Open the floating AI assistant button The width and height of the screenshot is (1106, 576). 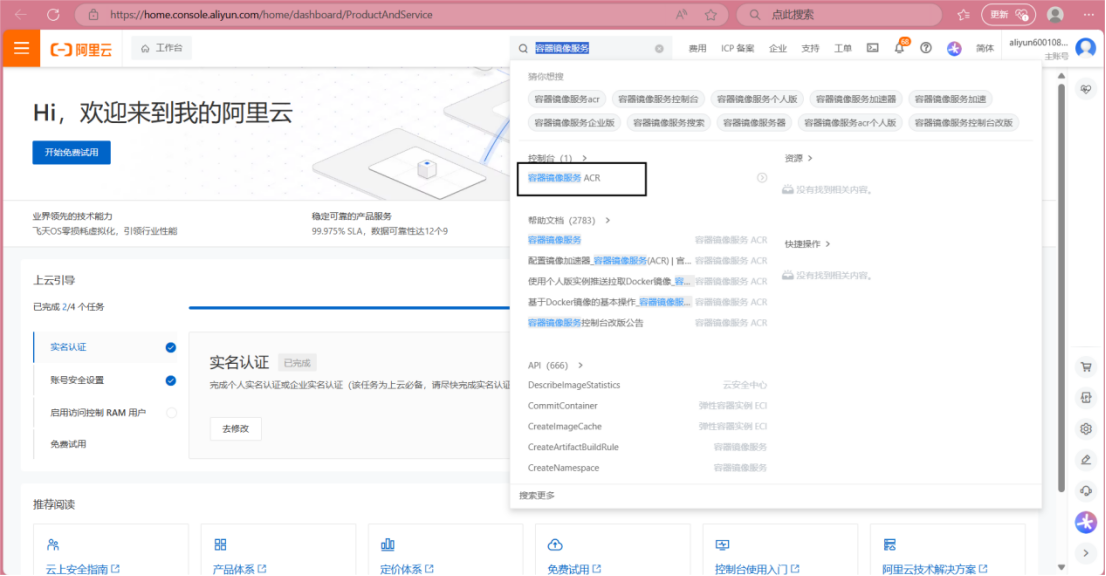click(1086, 522)
